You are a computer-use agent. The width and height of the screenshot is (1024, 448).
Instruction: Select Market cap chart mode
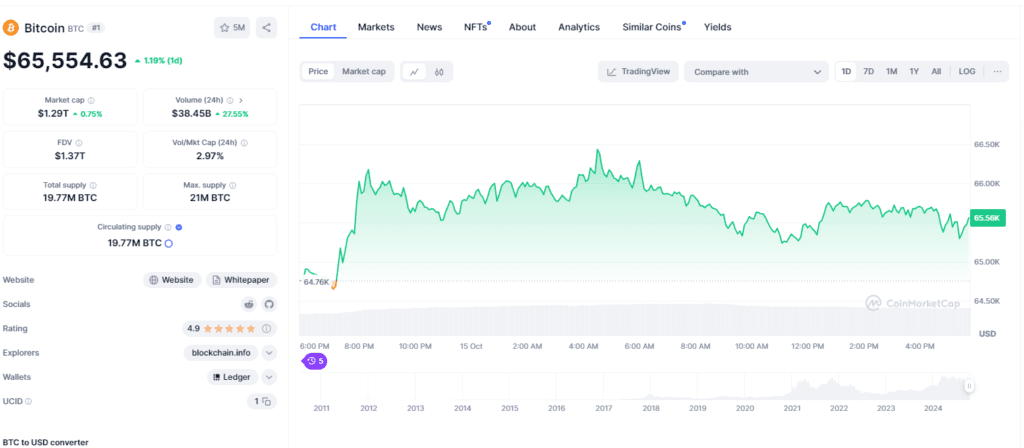[x=364, y=72]
